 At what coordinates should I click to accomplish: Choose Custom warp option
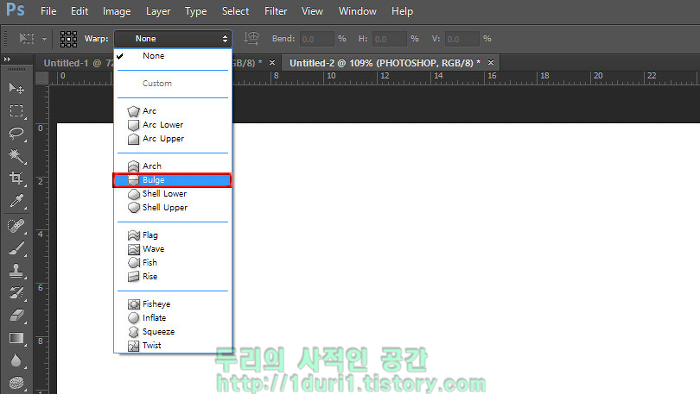click(x=173, y=83)
